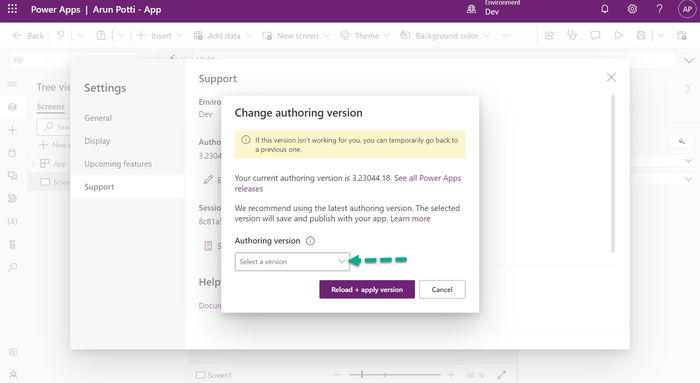Click the Insert plus icon in sidebar
The width and height of the screenshot is (700, 383).
12,130
